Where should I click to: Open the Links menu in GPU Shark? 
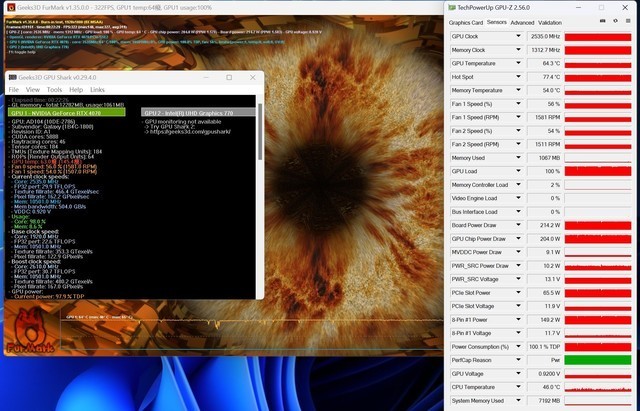coord(98,90)
